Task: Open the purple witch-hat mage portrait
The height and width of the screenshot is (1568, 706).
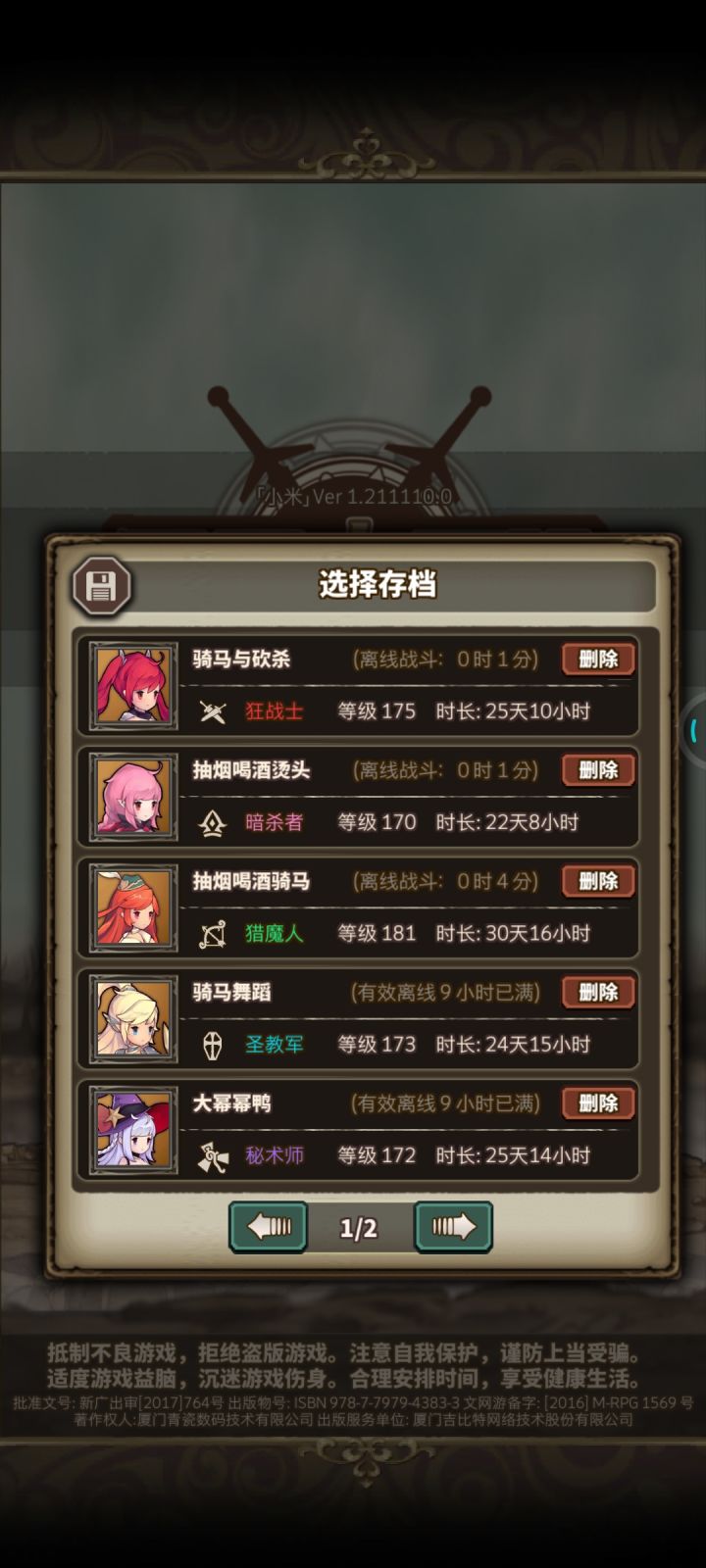Action: click(133, 1129)
